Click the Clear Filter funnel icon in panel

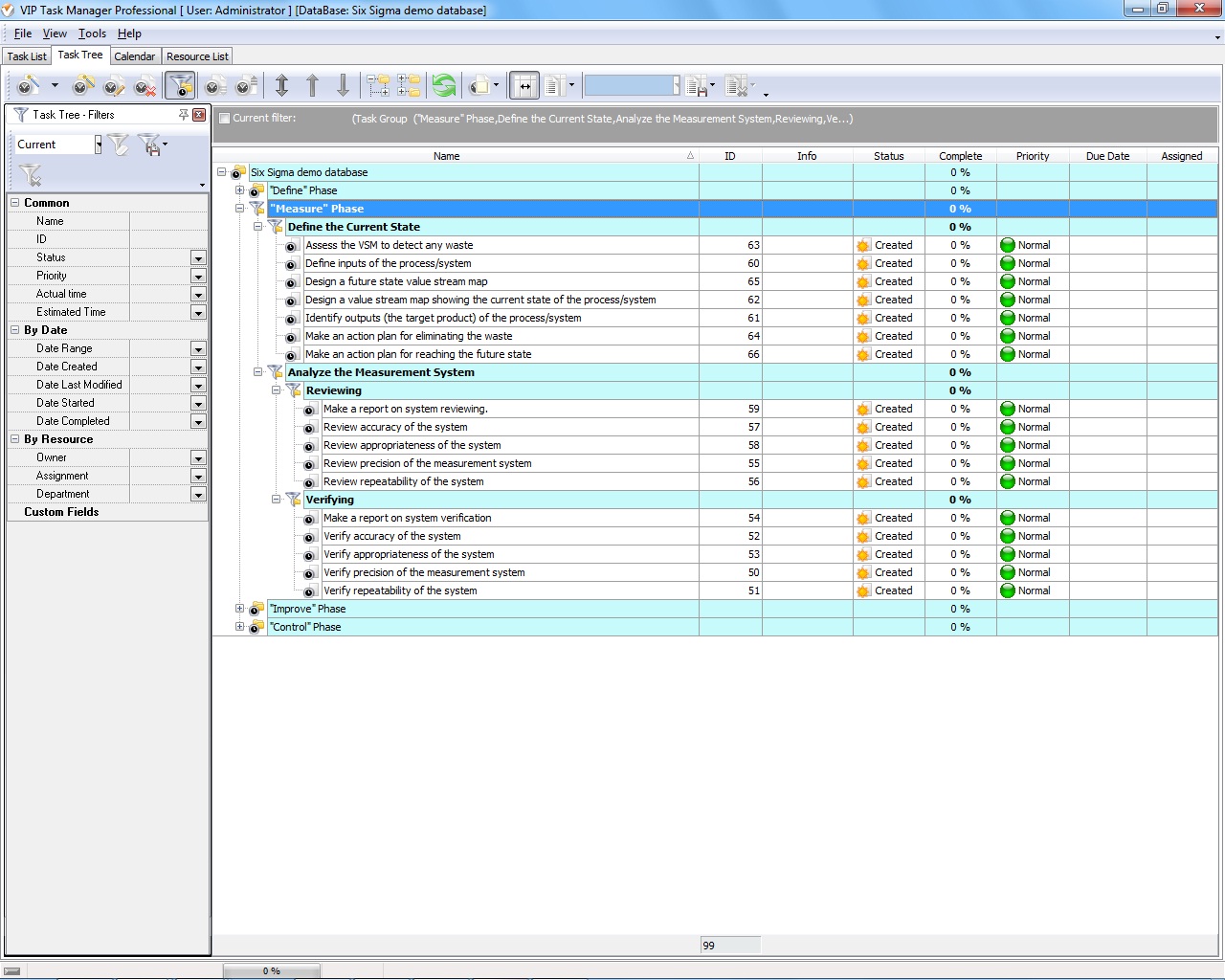(x=31, y=175)
